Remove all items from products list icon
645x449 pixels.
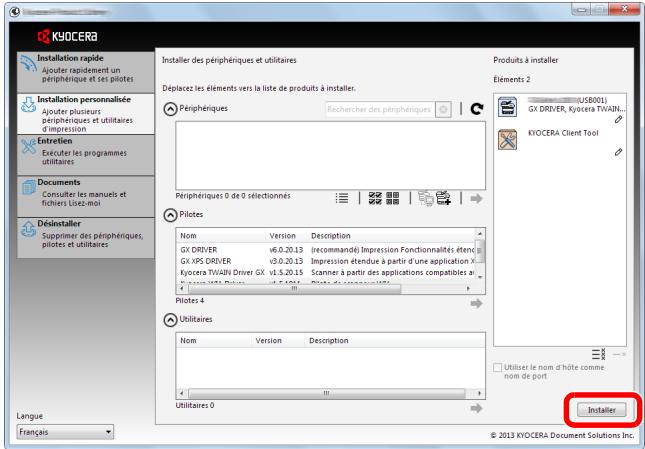coord(599,354)
